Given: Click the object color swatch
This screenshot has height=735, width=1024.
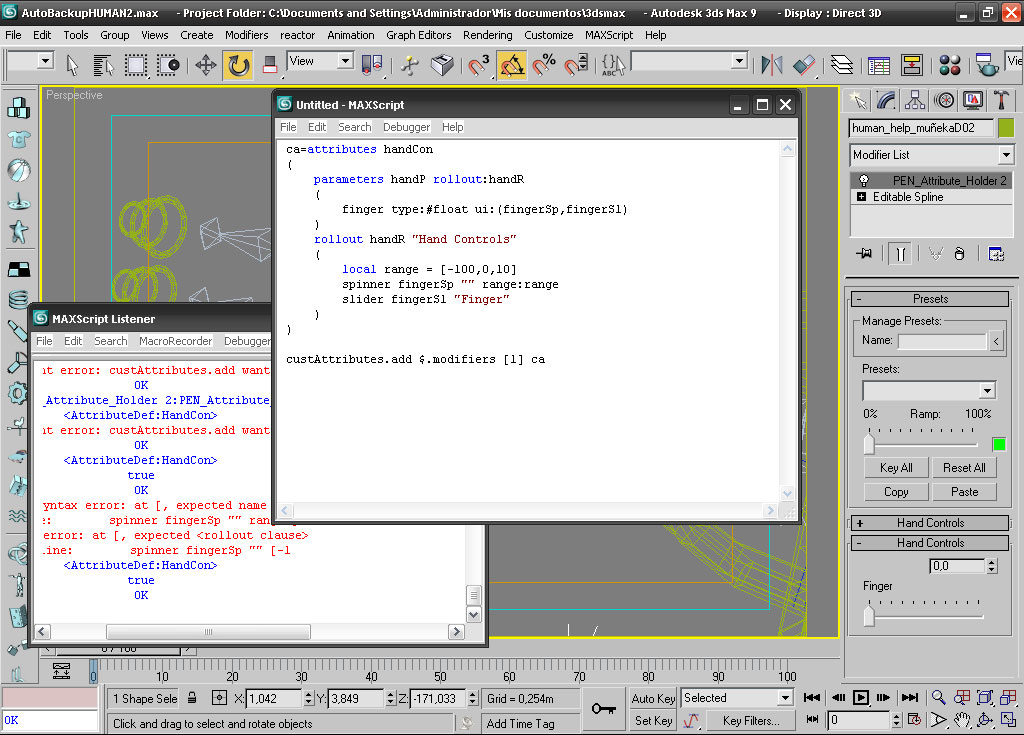Looking at the screenshot, I should click(1006, 128).
